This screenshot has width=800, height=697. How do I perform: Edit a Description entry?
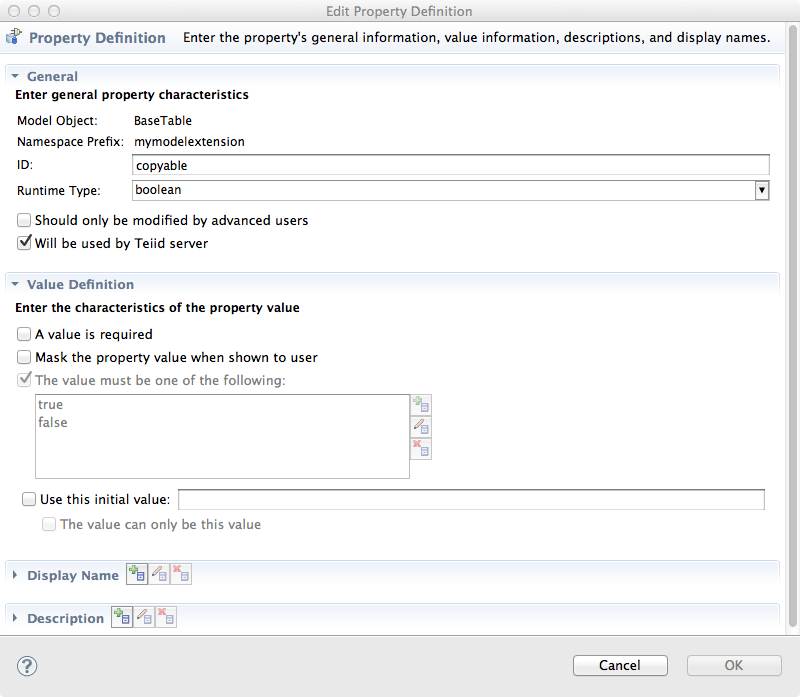point(144,616)
